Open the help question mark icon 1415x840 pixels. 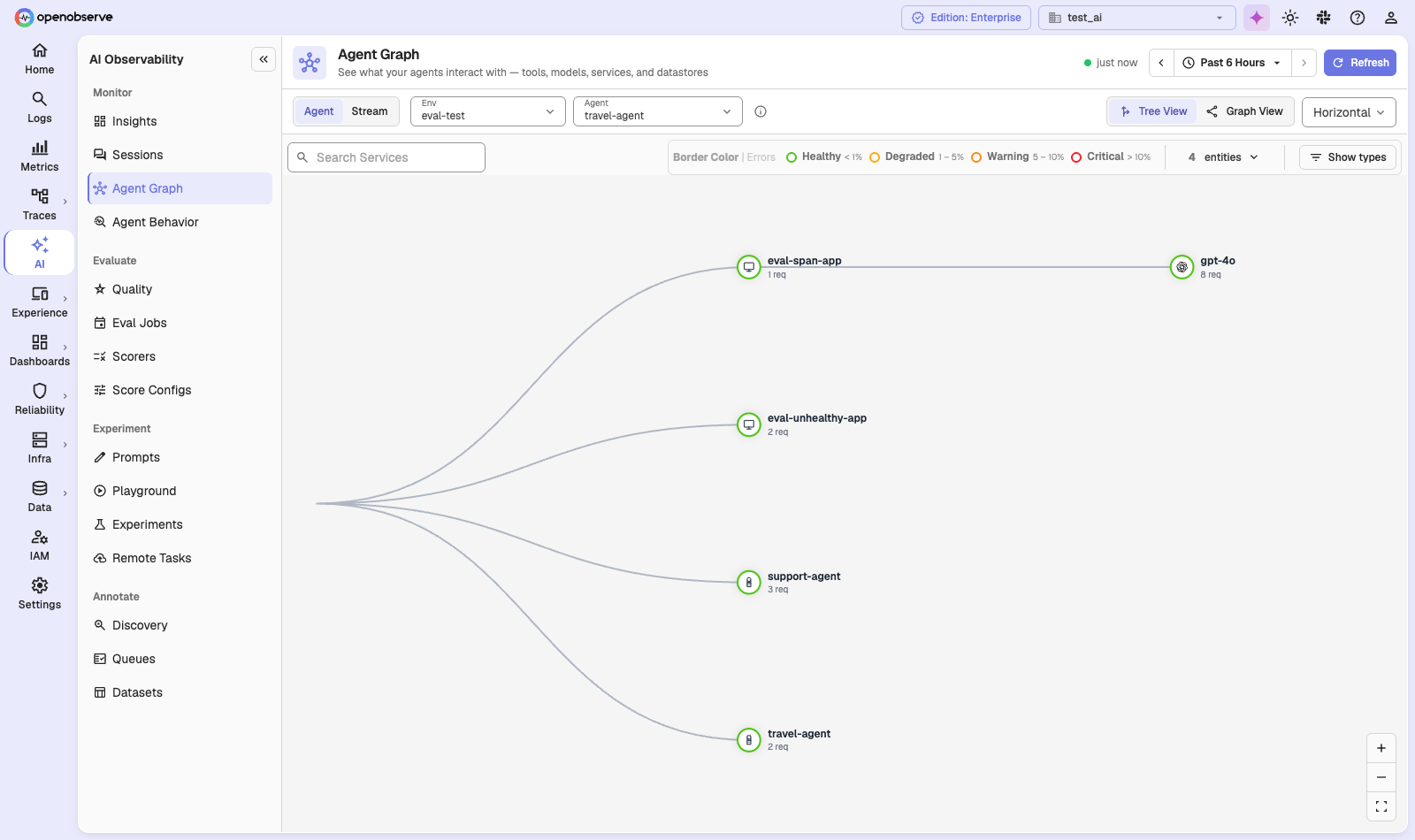coord(1358,18)
